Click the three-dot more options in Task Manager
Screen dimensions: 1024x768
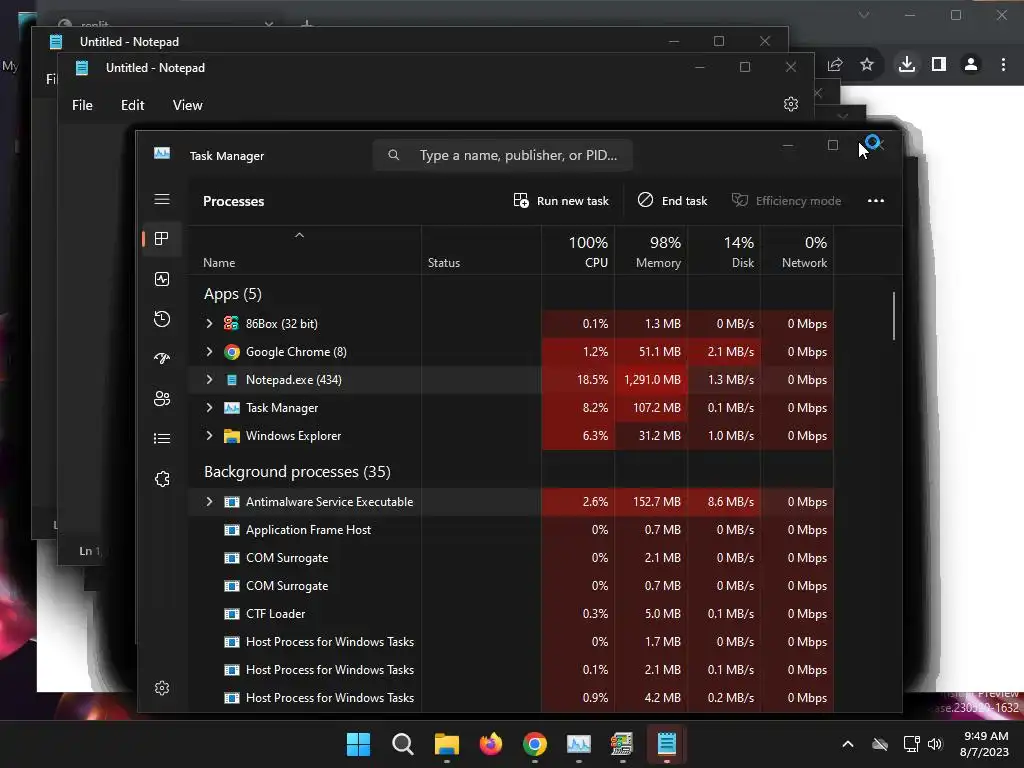click(x=876, y=201)
